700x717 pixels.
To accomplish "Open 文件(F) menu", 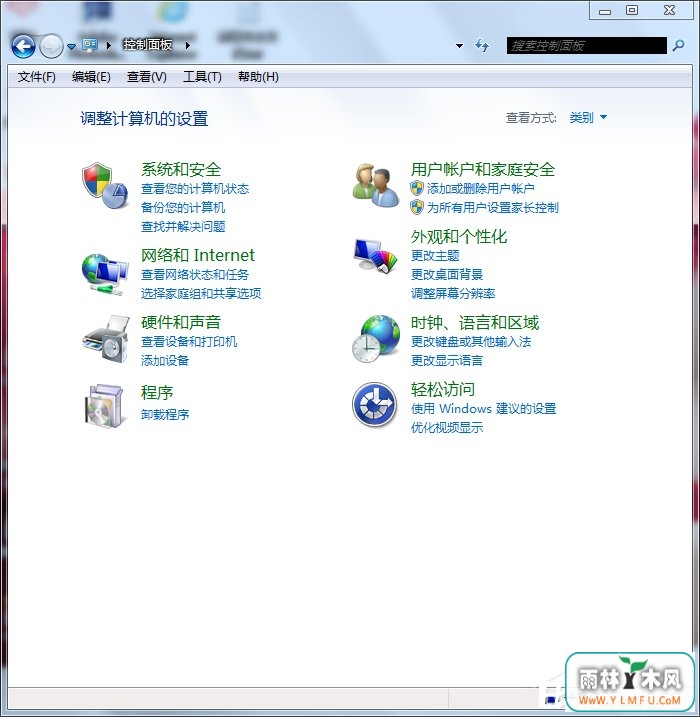I will pyautogui.click(x=37, y=76).
